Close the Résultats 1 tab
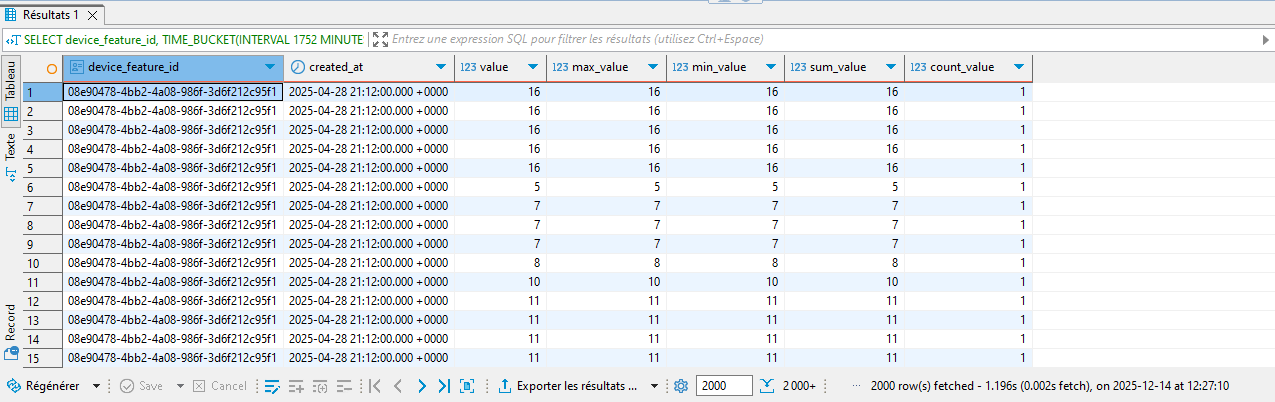 point(93,16)
